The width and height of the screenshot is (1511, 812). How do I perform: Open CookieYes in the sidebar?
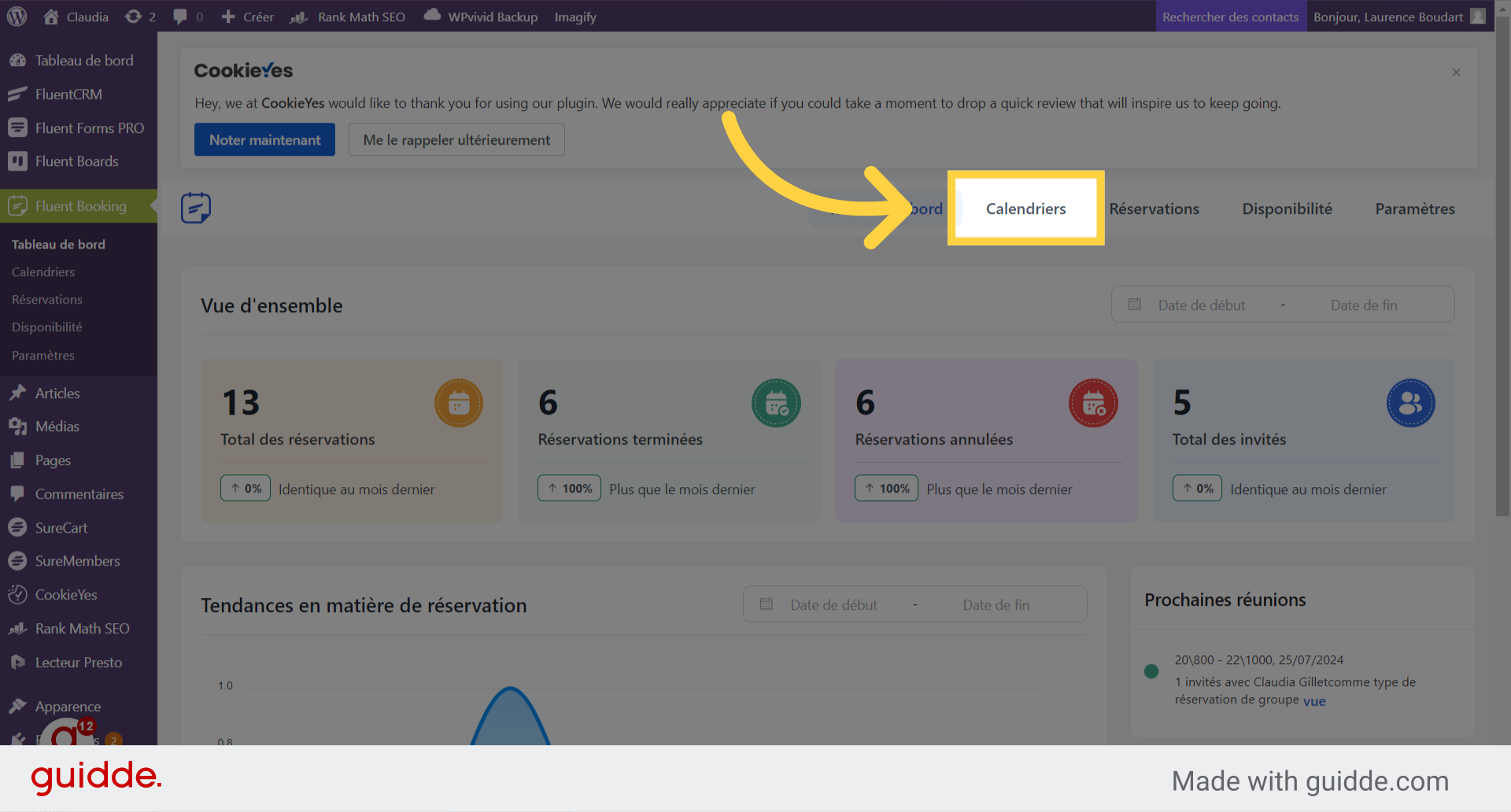(x=79, y=595)
